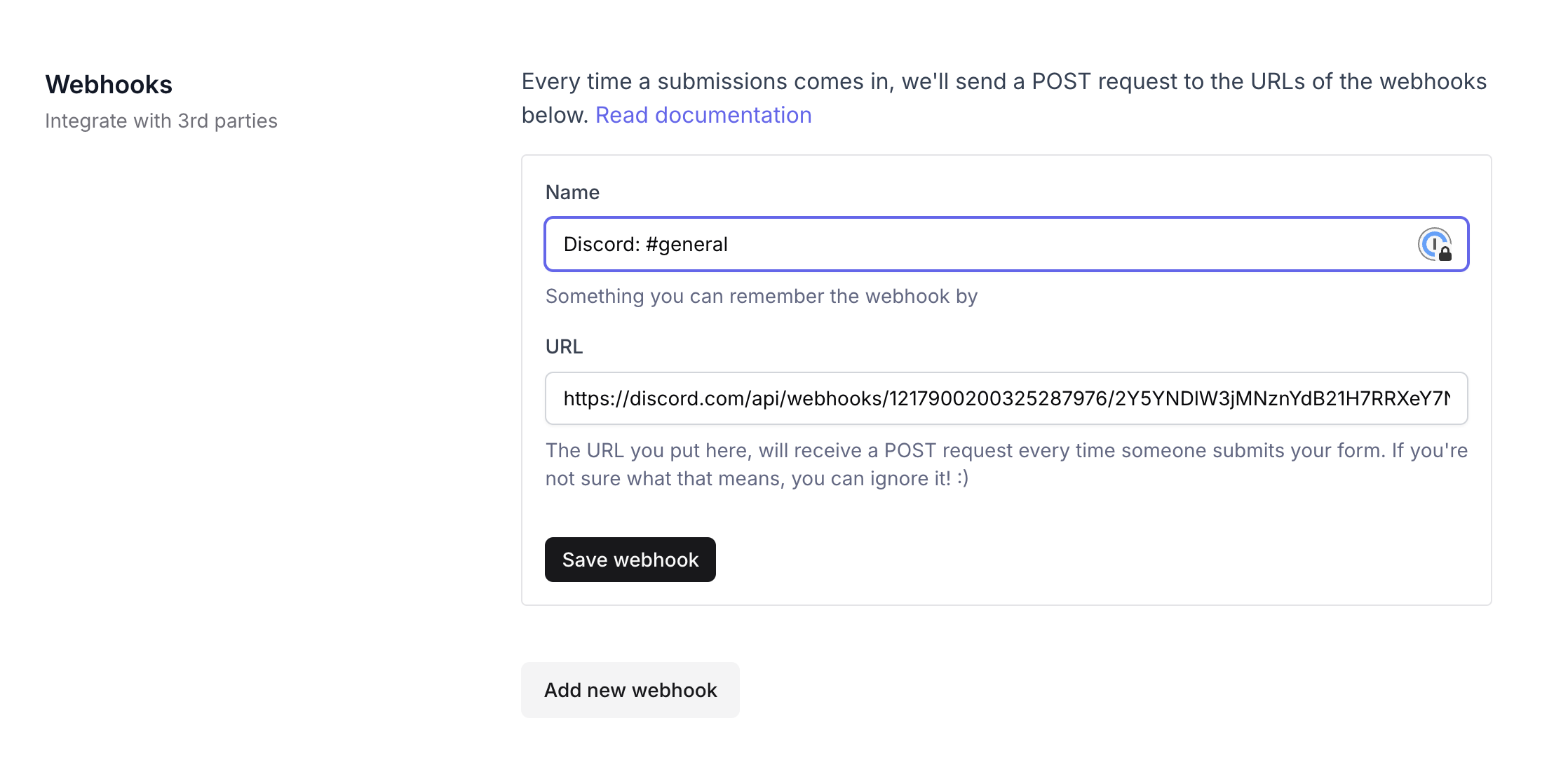1568x770 pixels.
Task: Click the Integrate with 3rd parties subtitle
Action: coord(161,121)
